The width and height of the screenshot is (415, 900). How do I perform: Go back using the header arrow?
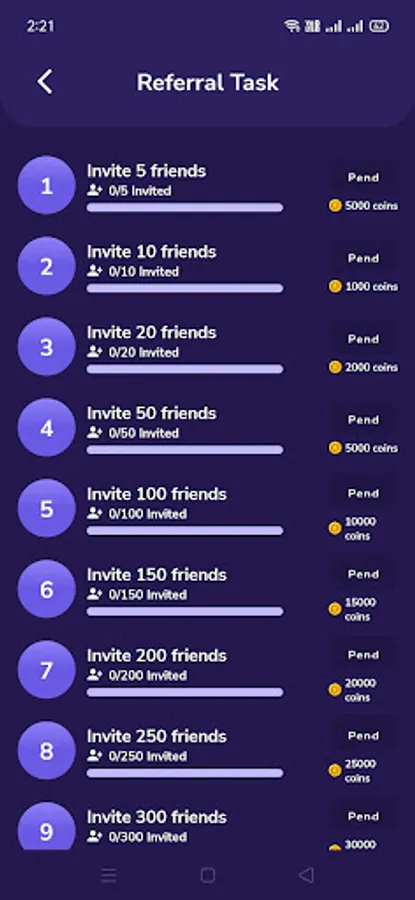tap(45, 82)
